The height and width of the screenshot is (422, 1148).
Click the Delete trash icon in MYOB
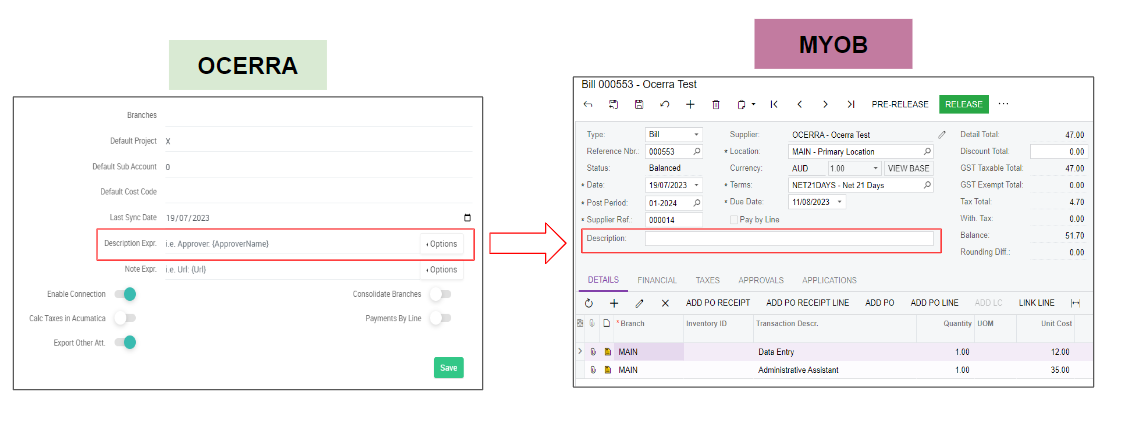[716, 105]
